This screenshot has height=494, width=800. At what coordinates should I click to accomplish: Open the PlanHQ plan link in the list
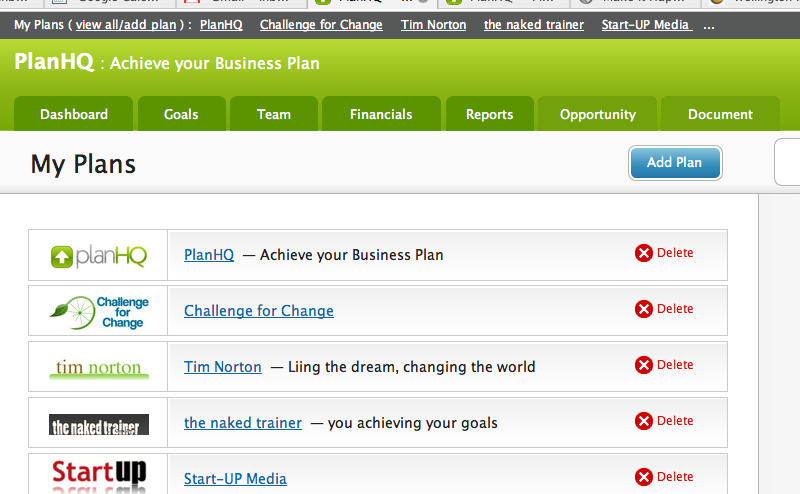[x=209, y=255]
